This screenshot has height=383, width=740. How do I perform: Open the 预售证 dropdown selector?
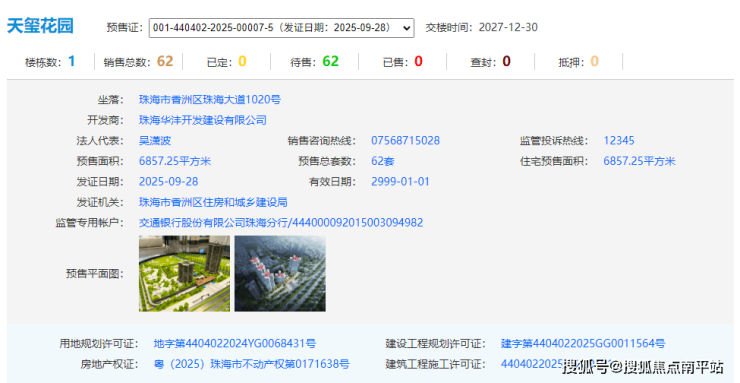281,28
